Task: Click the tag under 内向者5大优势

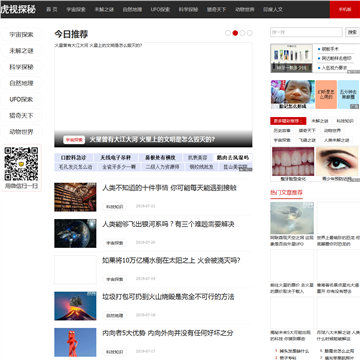Action: click(x=114, y=352)
